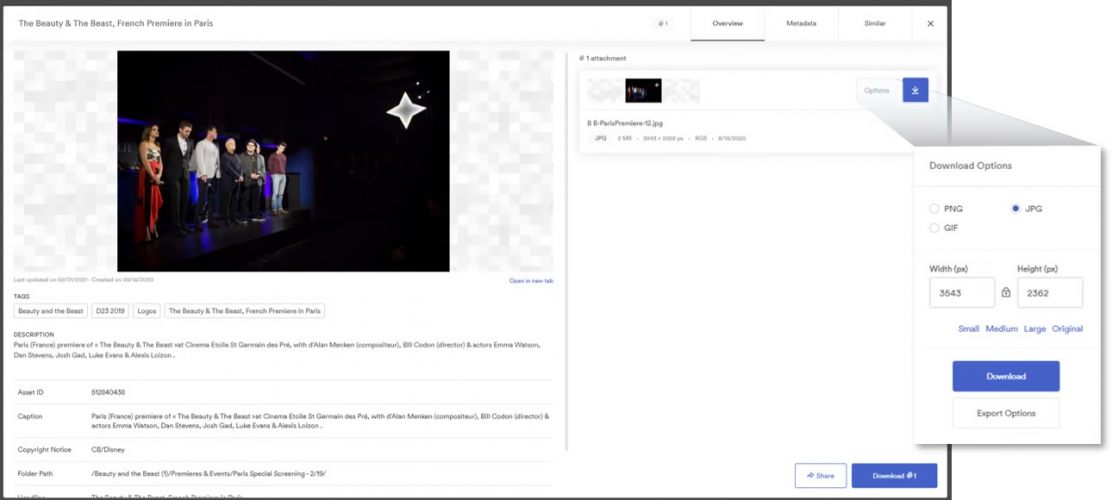Pick the Small size preset
Image resolution: width=1112 pixels, height=500 pixels.
(x=969, y=329)
